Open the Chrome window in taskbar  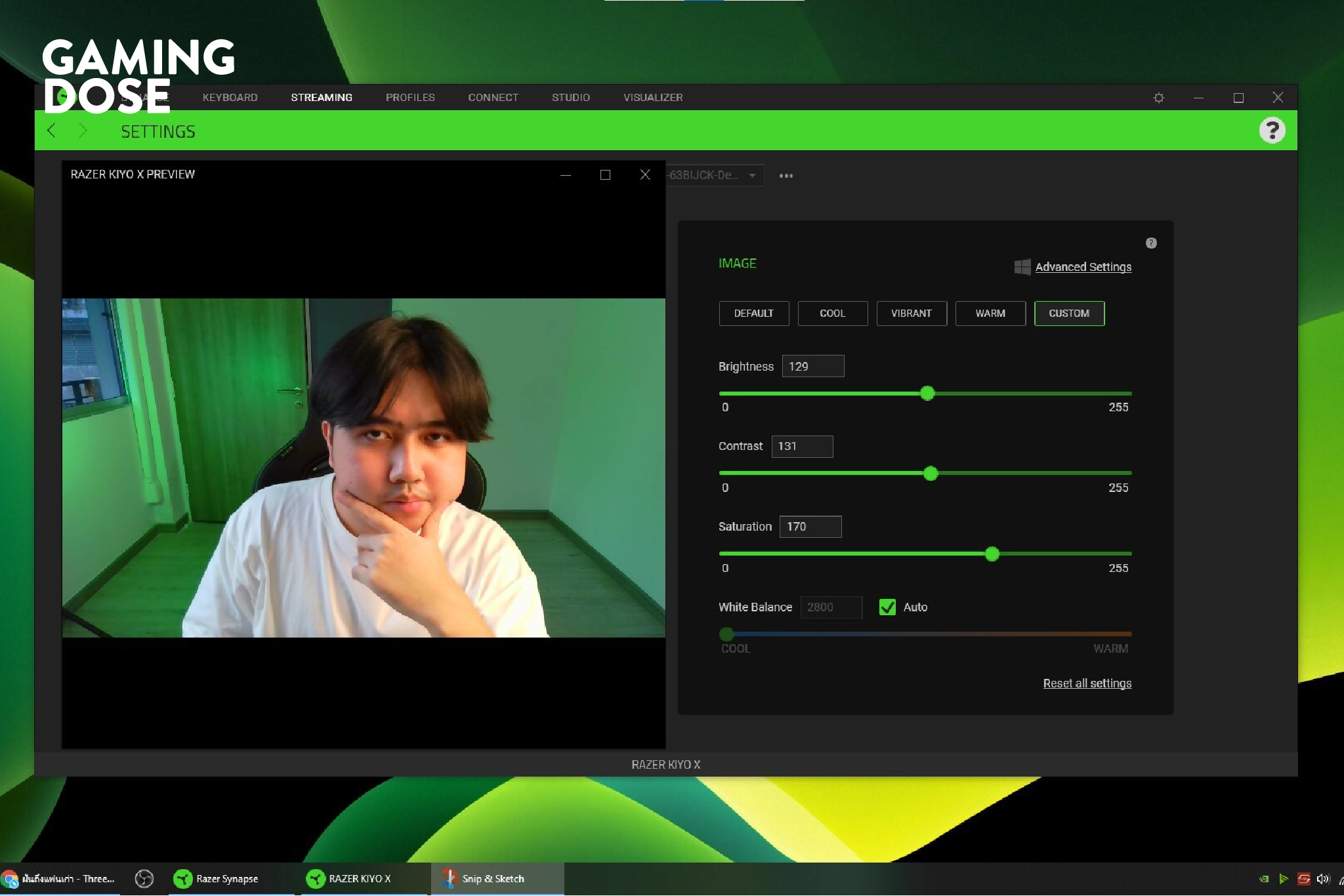[60, 879]
